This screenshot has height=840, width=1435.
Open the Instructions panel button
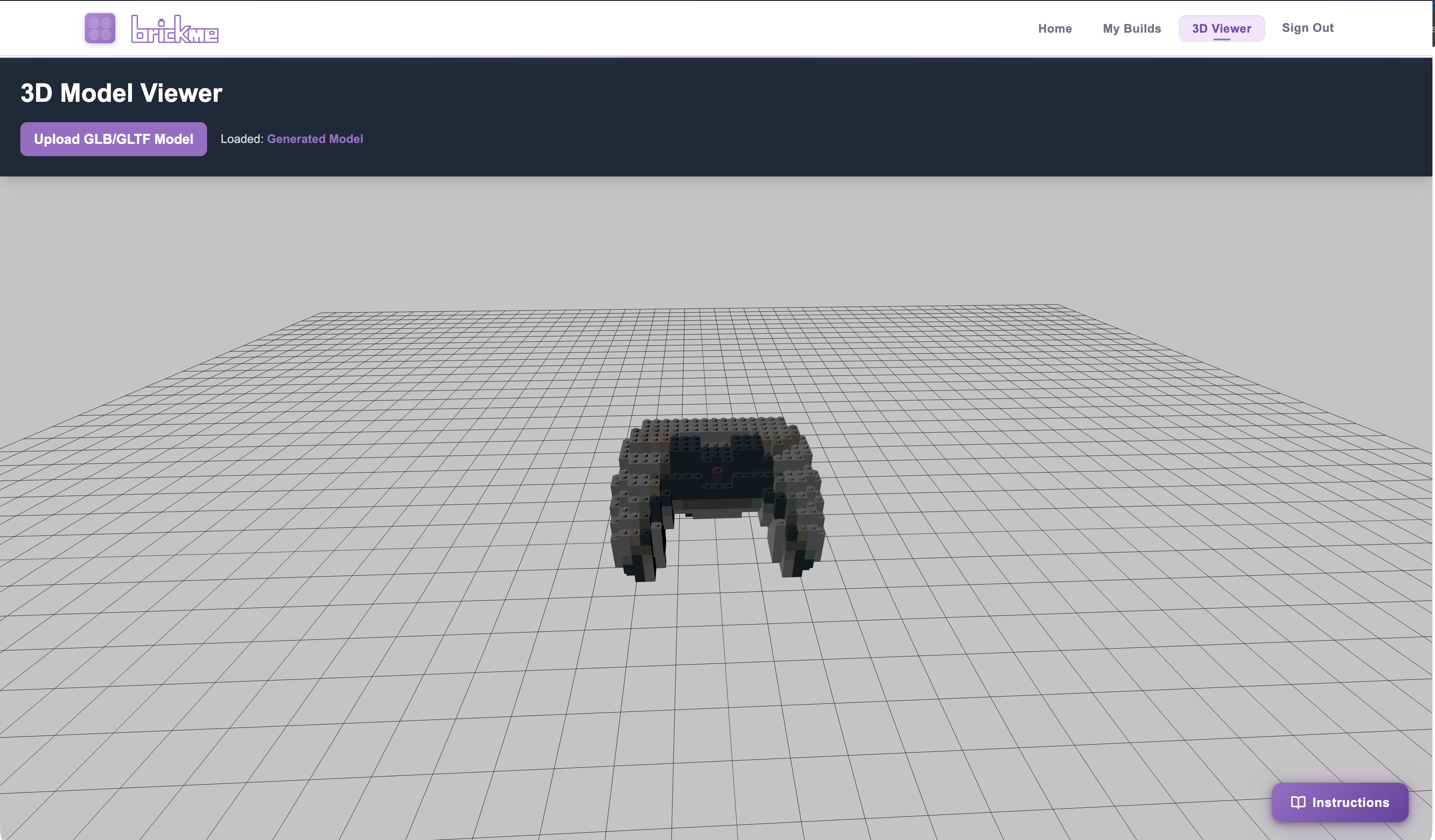point(1340,802)
